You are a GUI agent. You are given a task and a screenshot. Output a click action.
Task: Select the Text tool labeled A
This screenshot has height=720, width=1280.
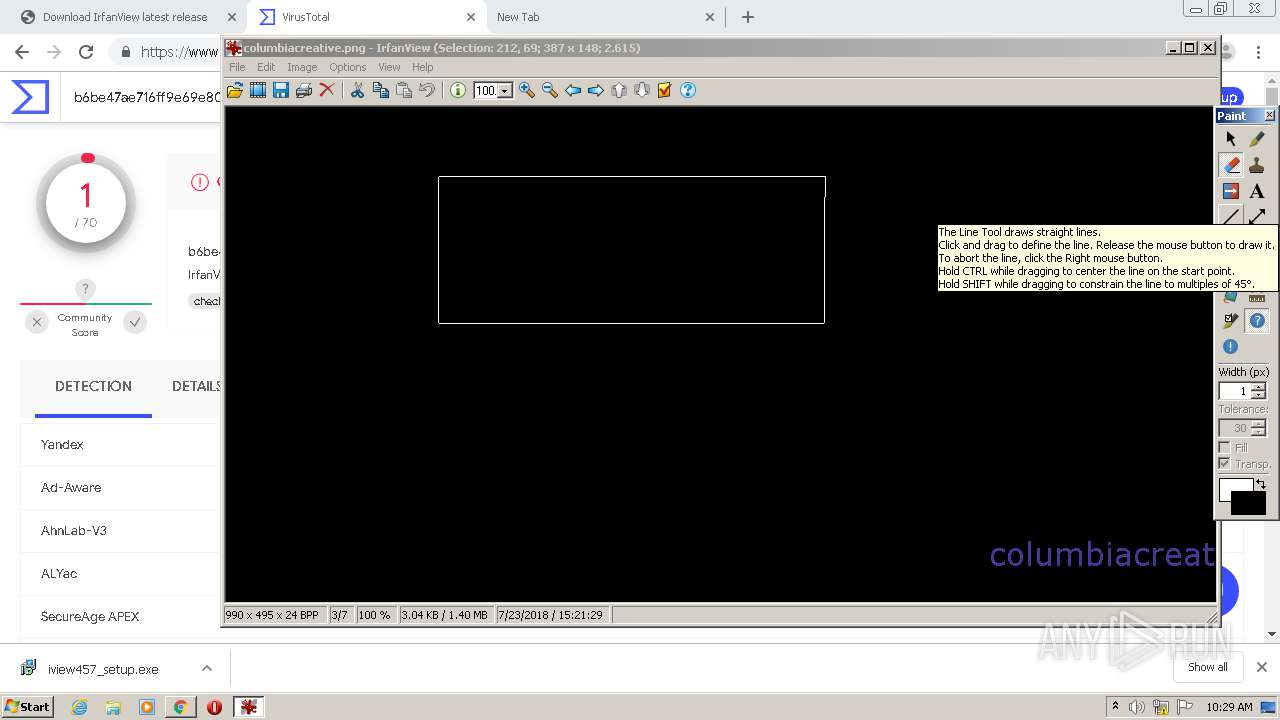(x=1257, y=191)
